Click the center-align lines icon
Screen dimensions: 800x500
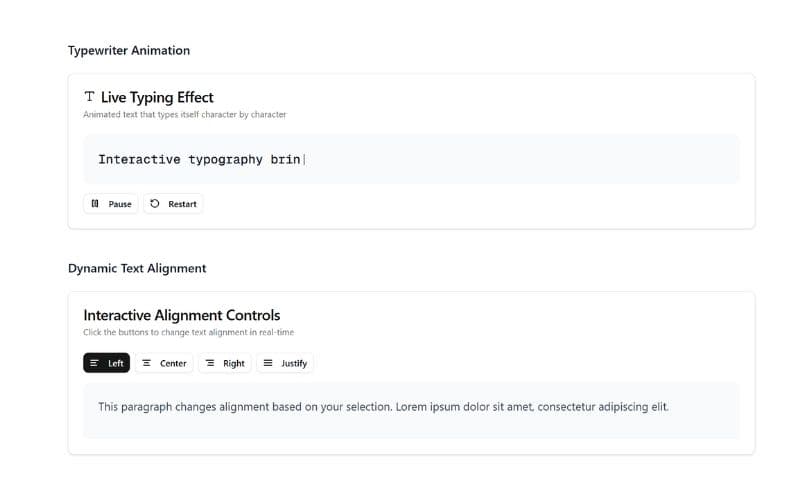pos(147,363)
